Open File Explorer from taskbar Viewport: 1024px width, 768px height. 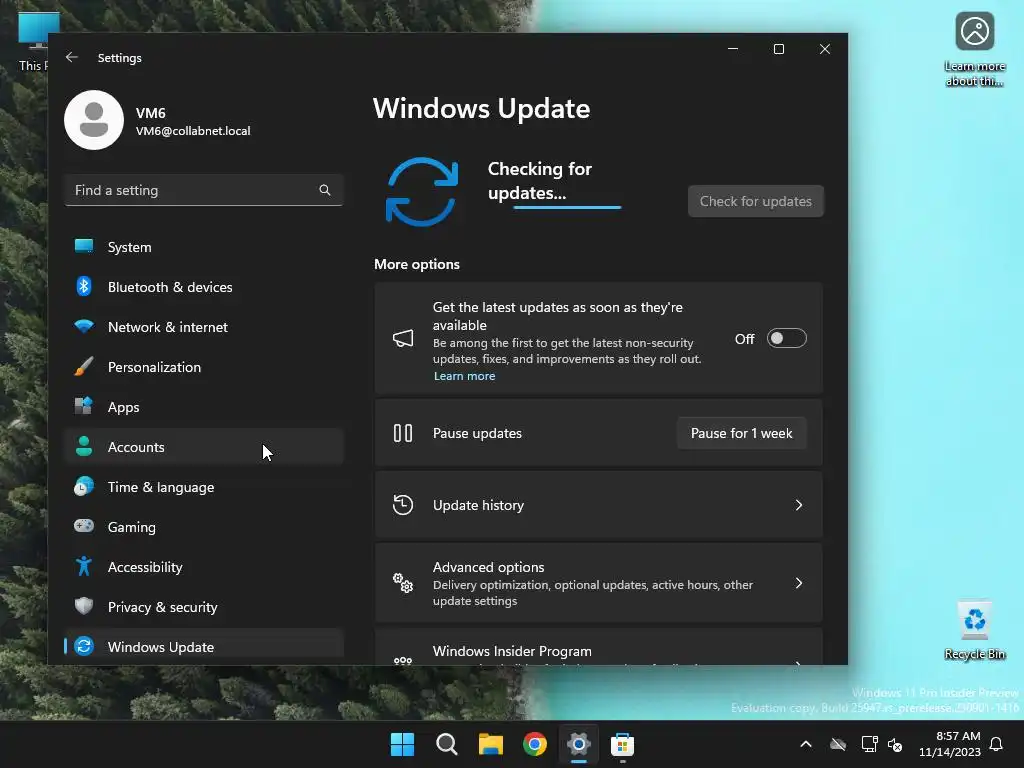pyautogui.click(x=490, y=744)
